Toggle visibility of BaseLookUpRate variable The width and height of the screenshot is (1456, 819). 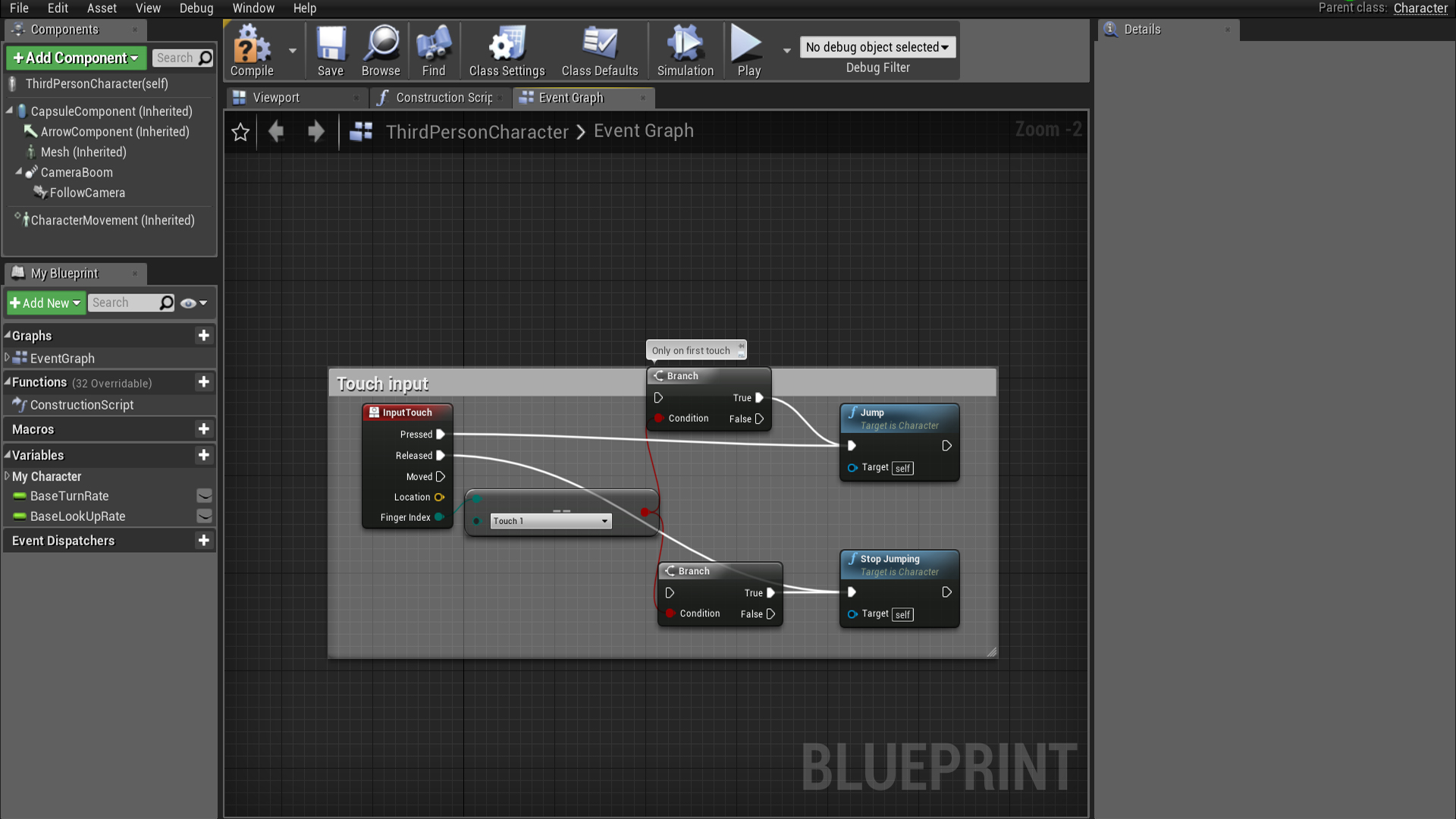204,516
